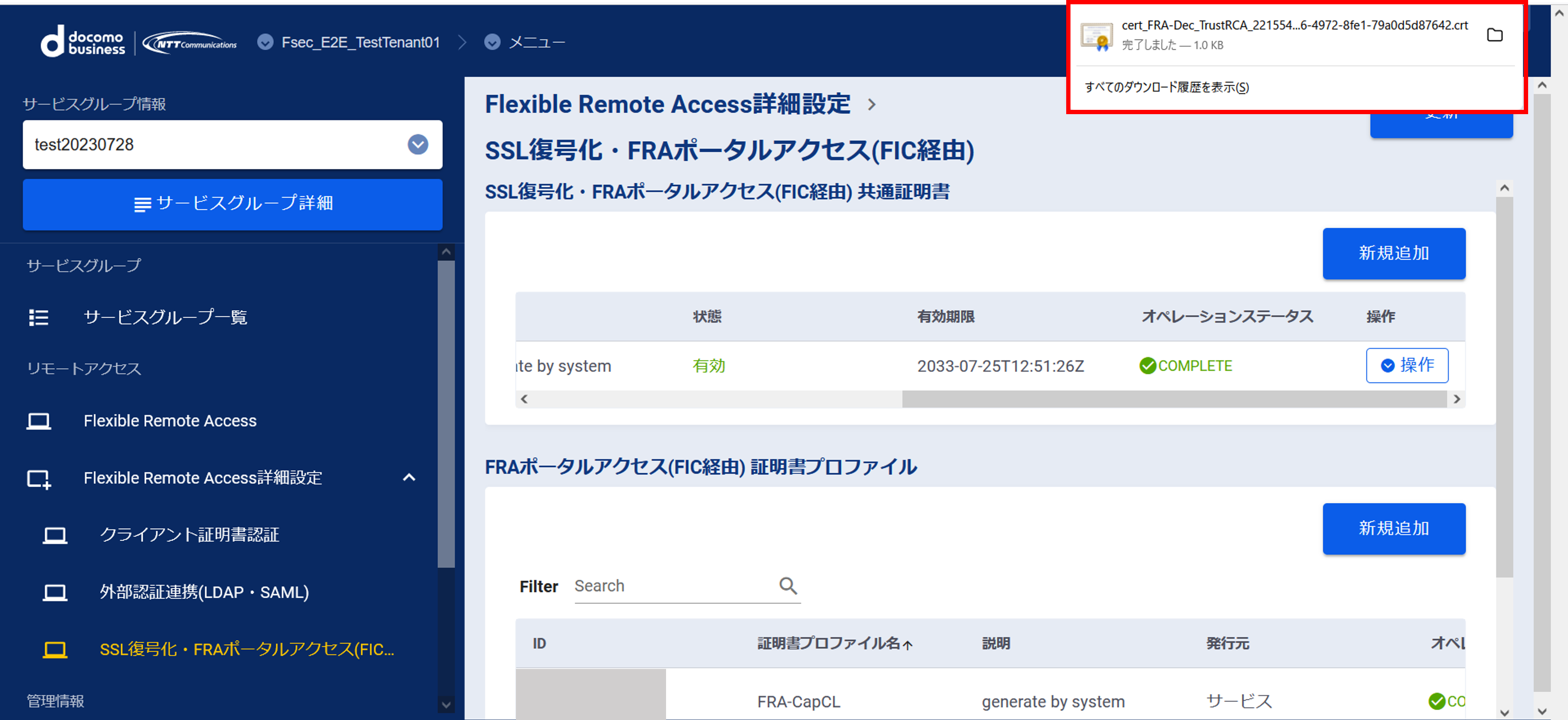This screenshot has width=1568, height=720.
Task: Click the docomo business logo
Action: [x=83, y=42]
